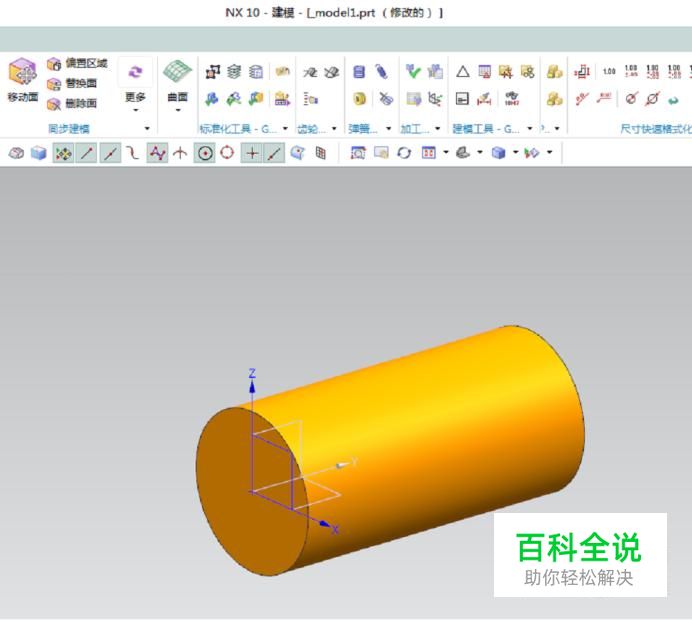Click the dimension quick format (尺寸快速格式化) label
This screenshot has height=622, width=692.
656,129
